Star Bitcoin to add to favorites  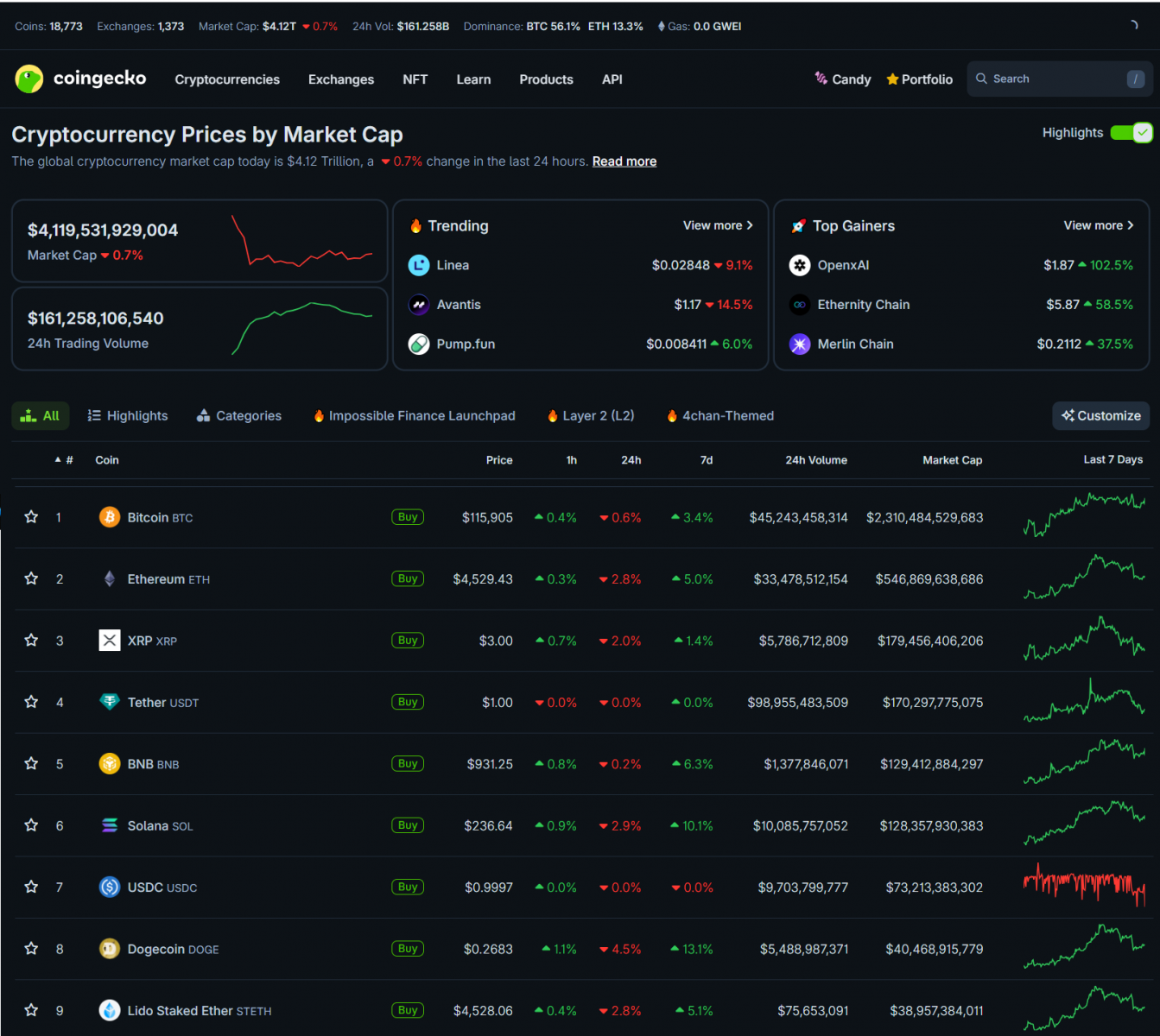31,517
